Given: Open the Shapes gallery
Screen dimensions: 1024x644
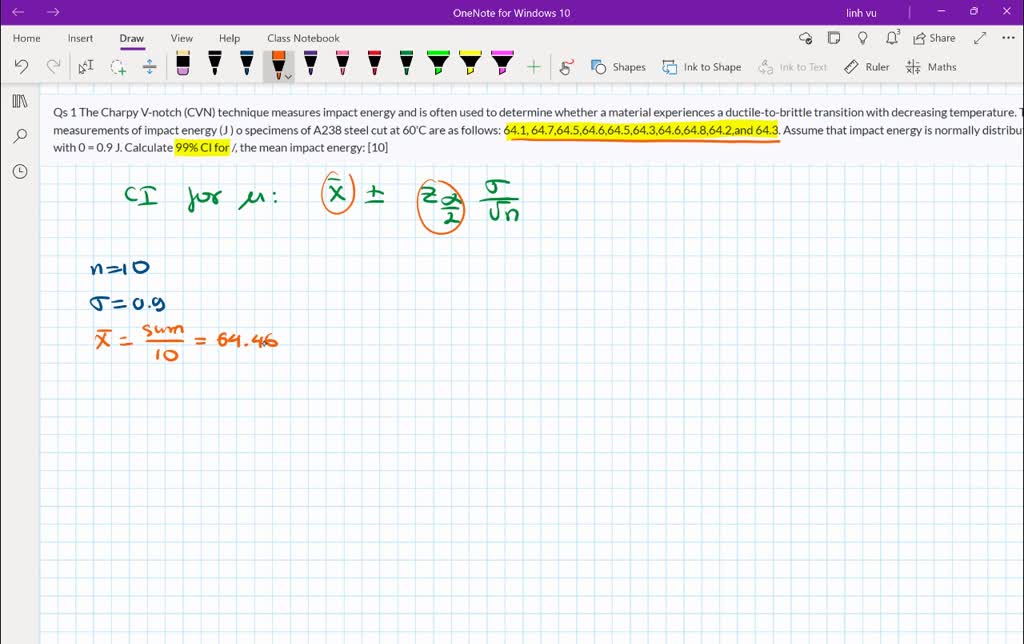Looking at the screenshot, I should (x=618, y=67).
